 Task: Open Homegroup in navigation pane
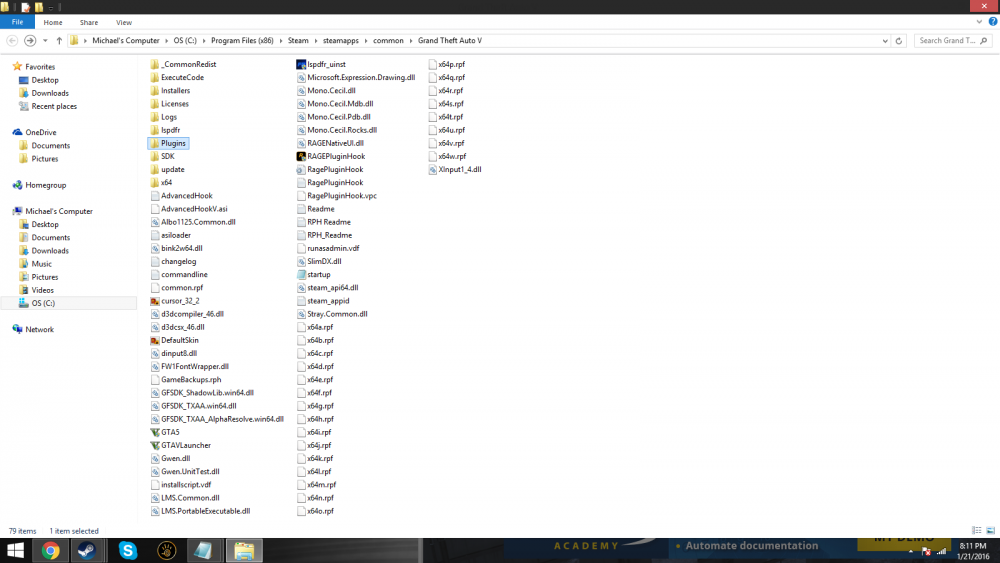tap(45, 186)
